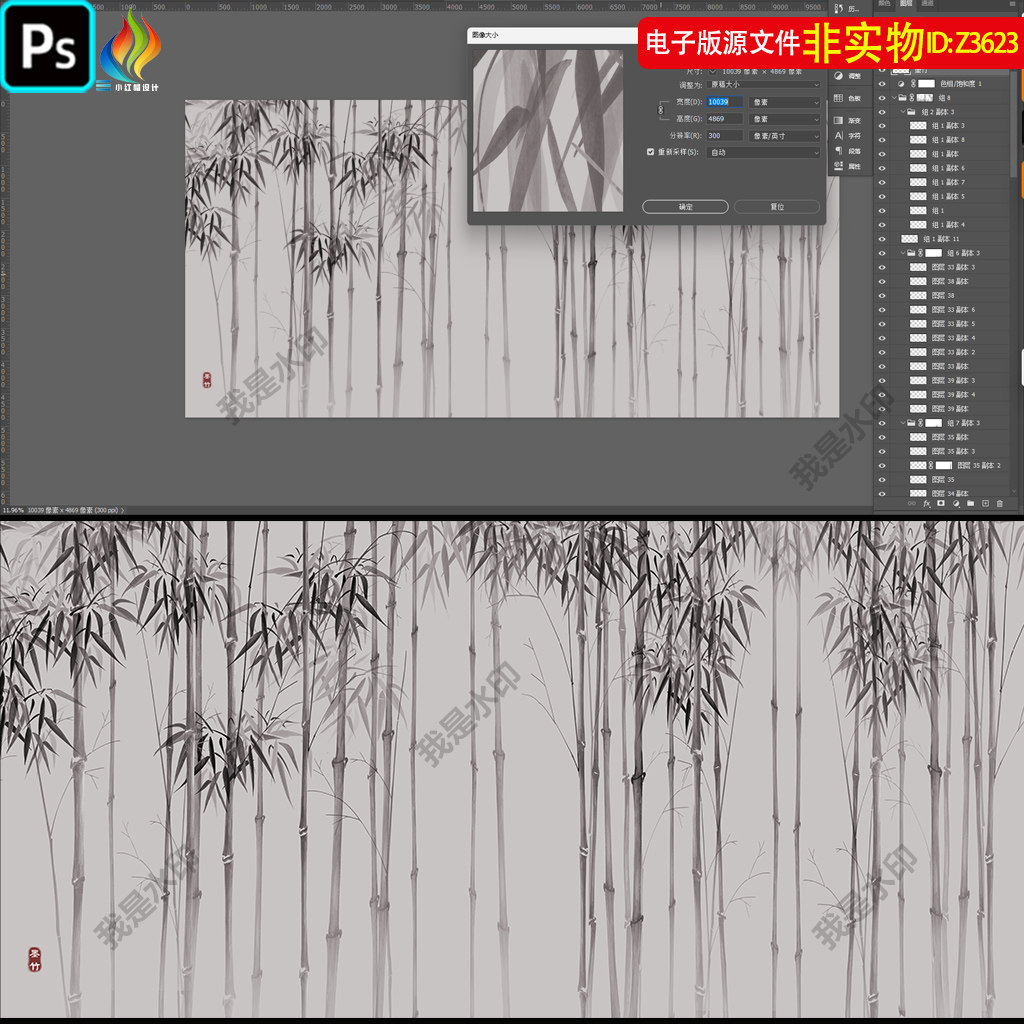This screenshot has width=1024, height=1024.
Task: Open the 尺寸 dimensions unit dropdown arrow
Action: tap(713, 71)
